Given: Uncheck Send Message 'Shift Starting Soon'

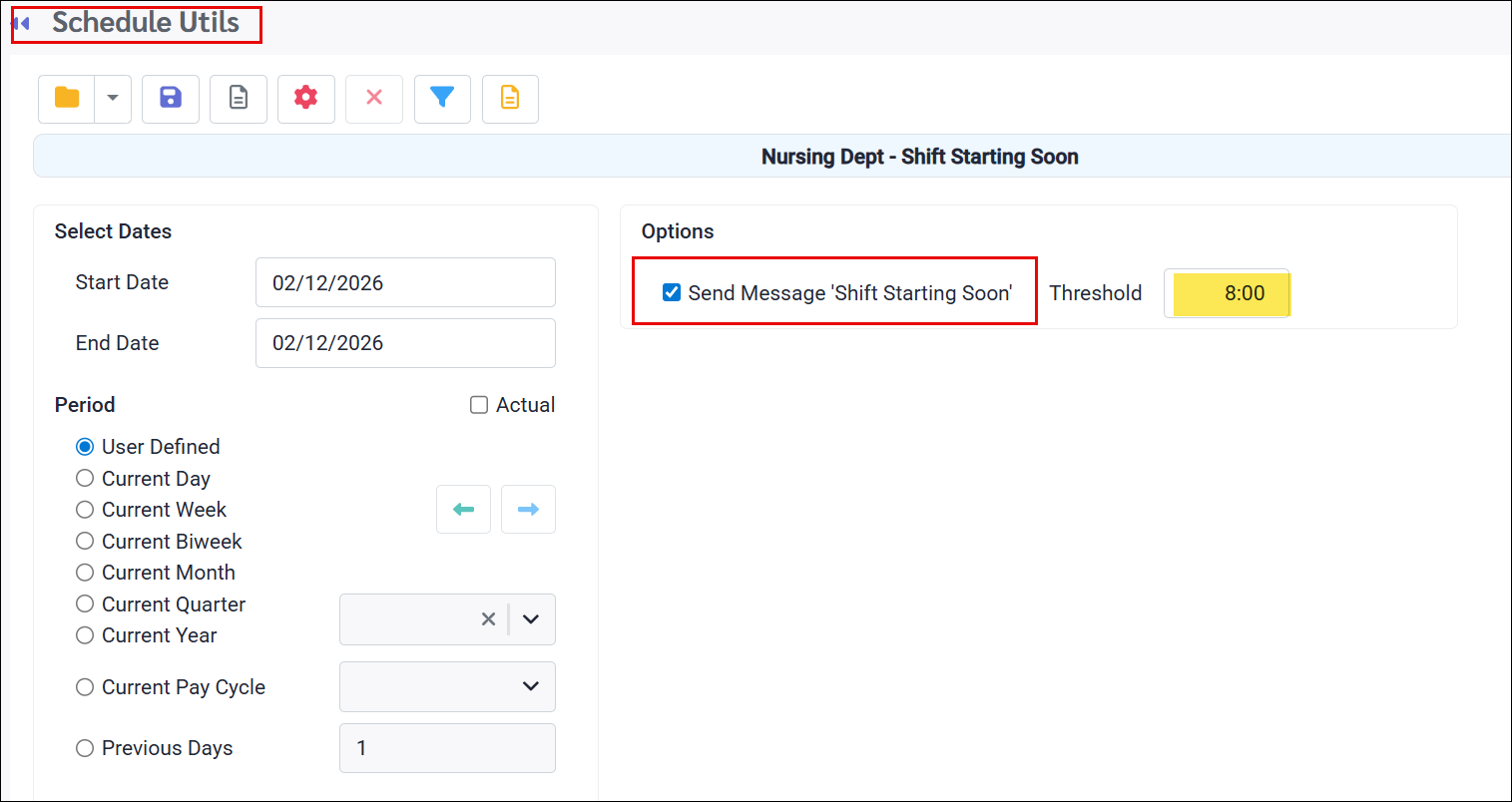Looking at the screenshot, I should tap(672, 292).
